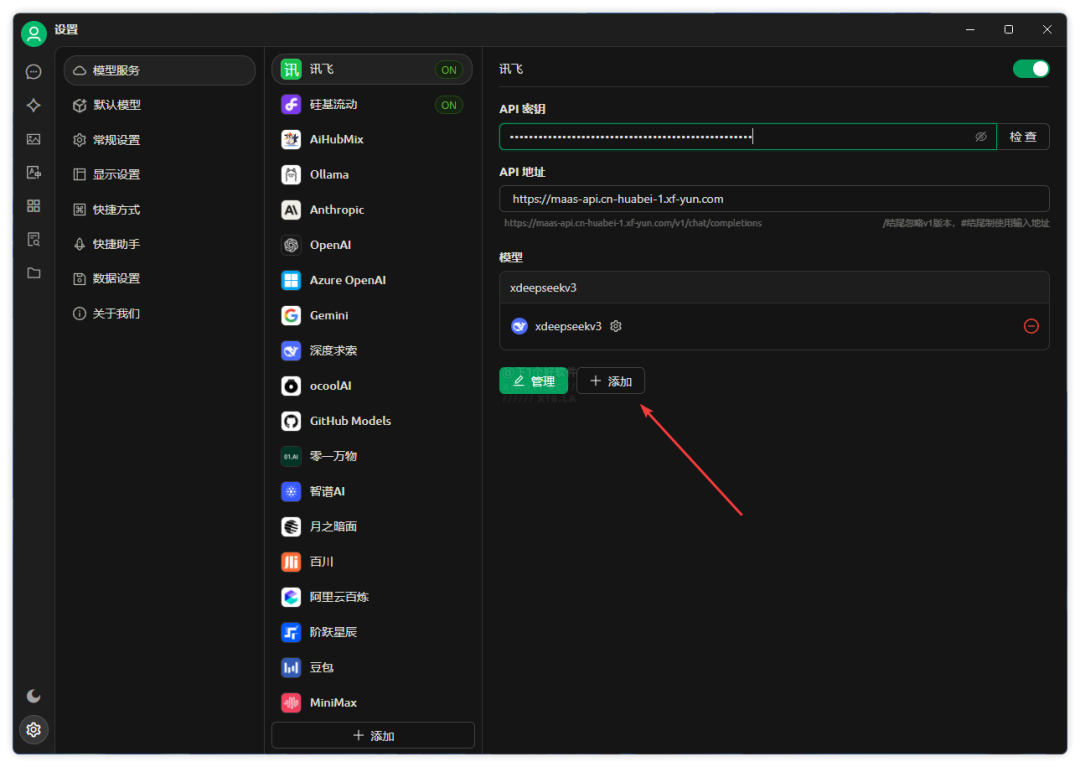This screenshot has height=767, width=1080.
Task: Select the GitHub Models provider icon
Action: point(291,421)
